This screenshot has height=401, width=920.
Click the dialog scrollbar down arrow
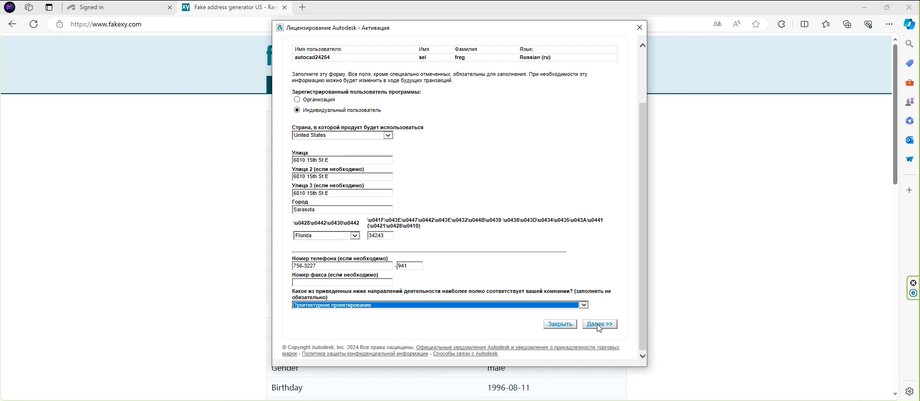[x=642, y=355]
